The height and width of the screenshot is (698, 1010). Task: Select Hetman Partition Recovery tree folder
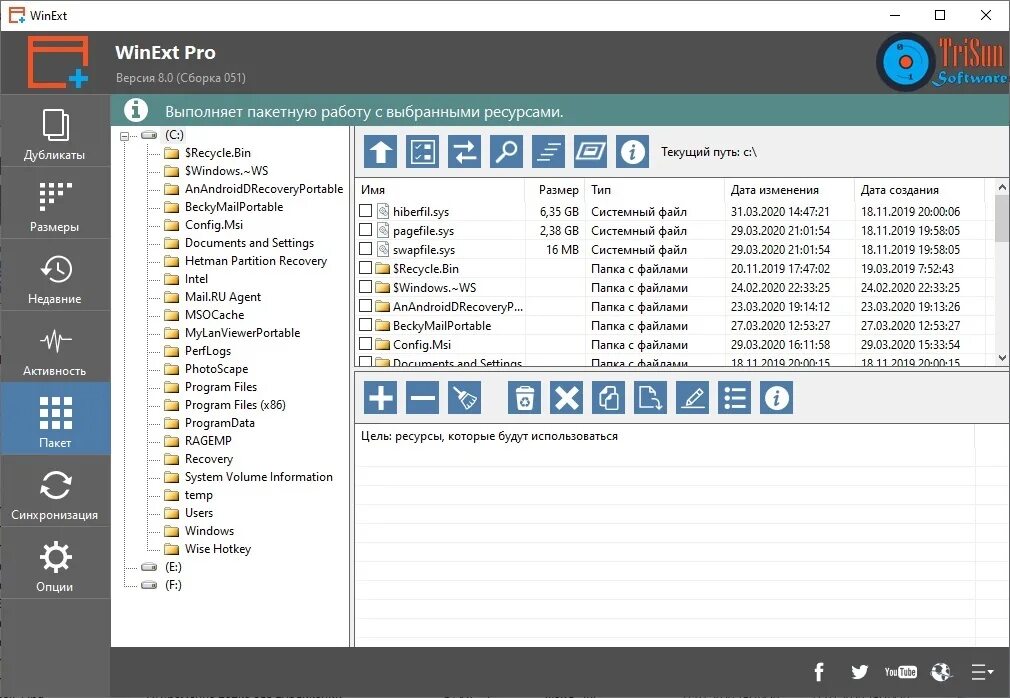pyautogui.click(x=256, y=261)
